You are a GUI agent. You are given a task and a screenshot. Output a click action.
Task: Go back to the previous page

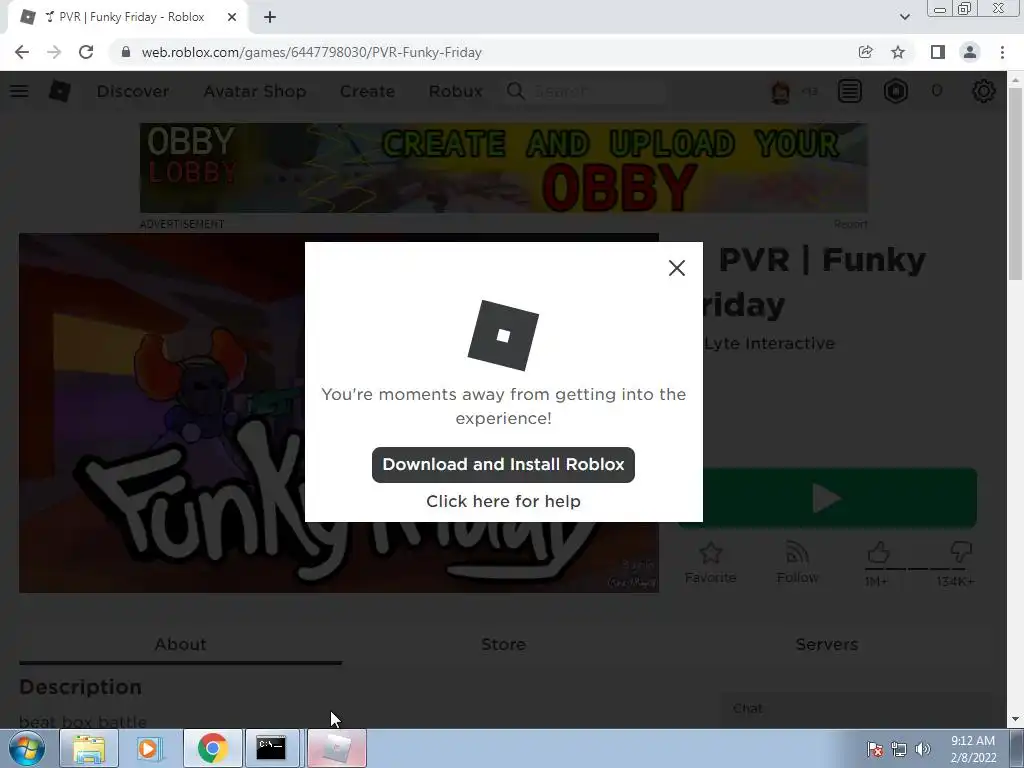[22, 52]
